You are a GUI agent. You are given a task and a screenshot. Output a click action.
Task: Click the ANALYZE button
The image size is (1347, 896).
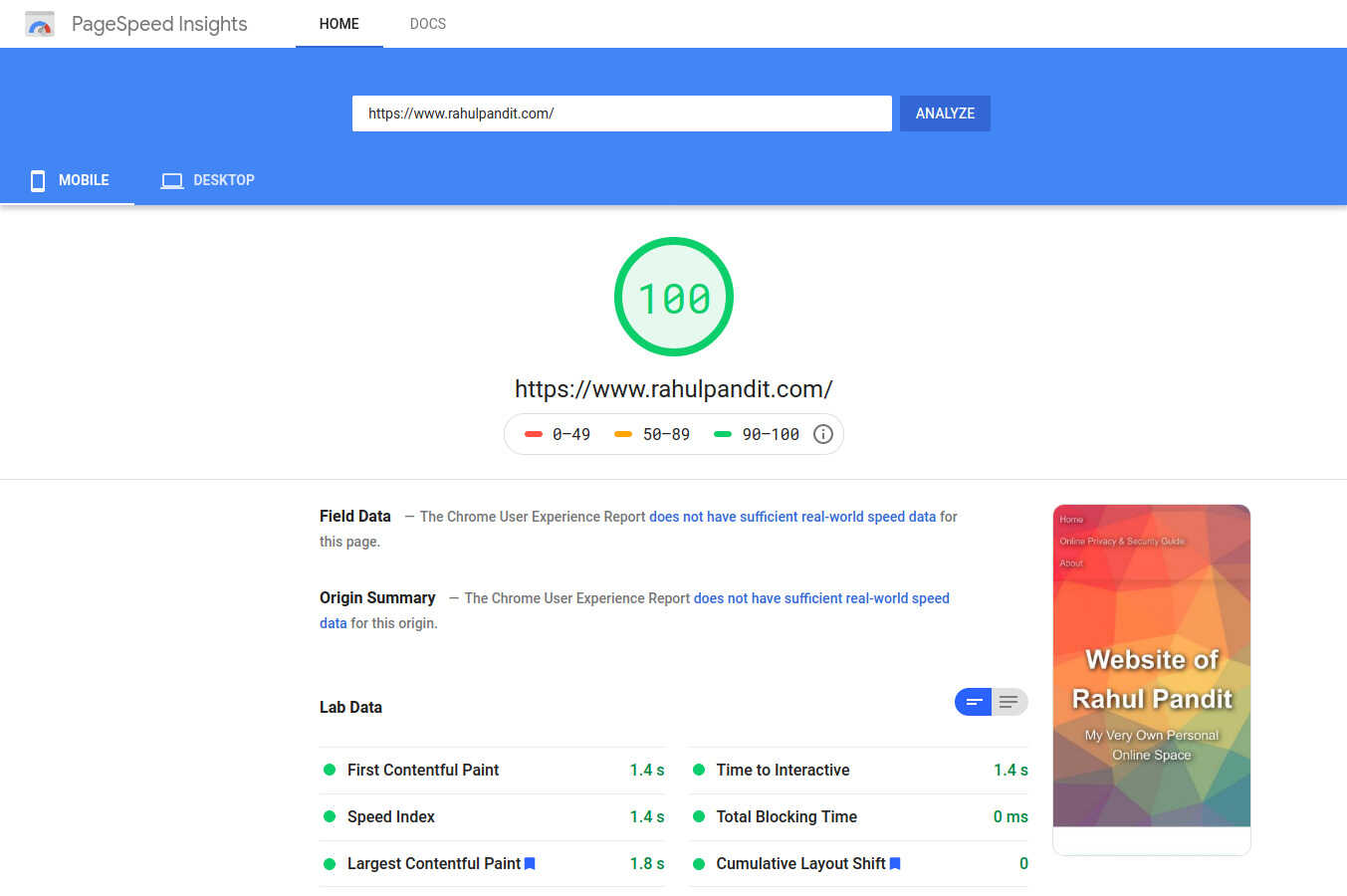(x=944, y=112)
